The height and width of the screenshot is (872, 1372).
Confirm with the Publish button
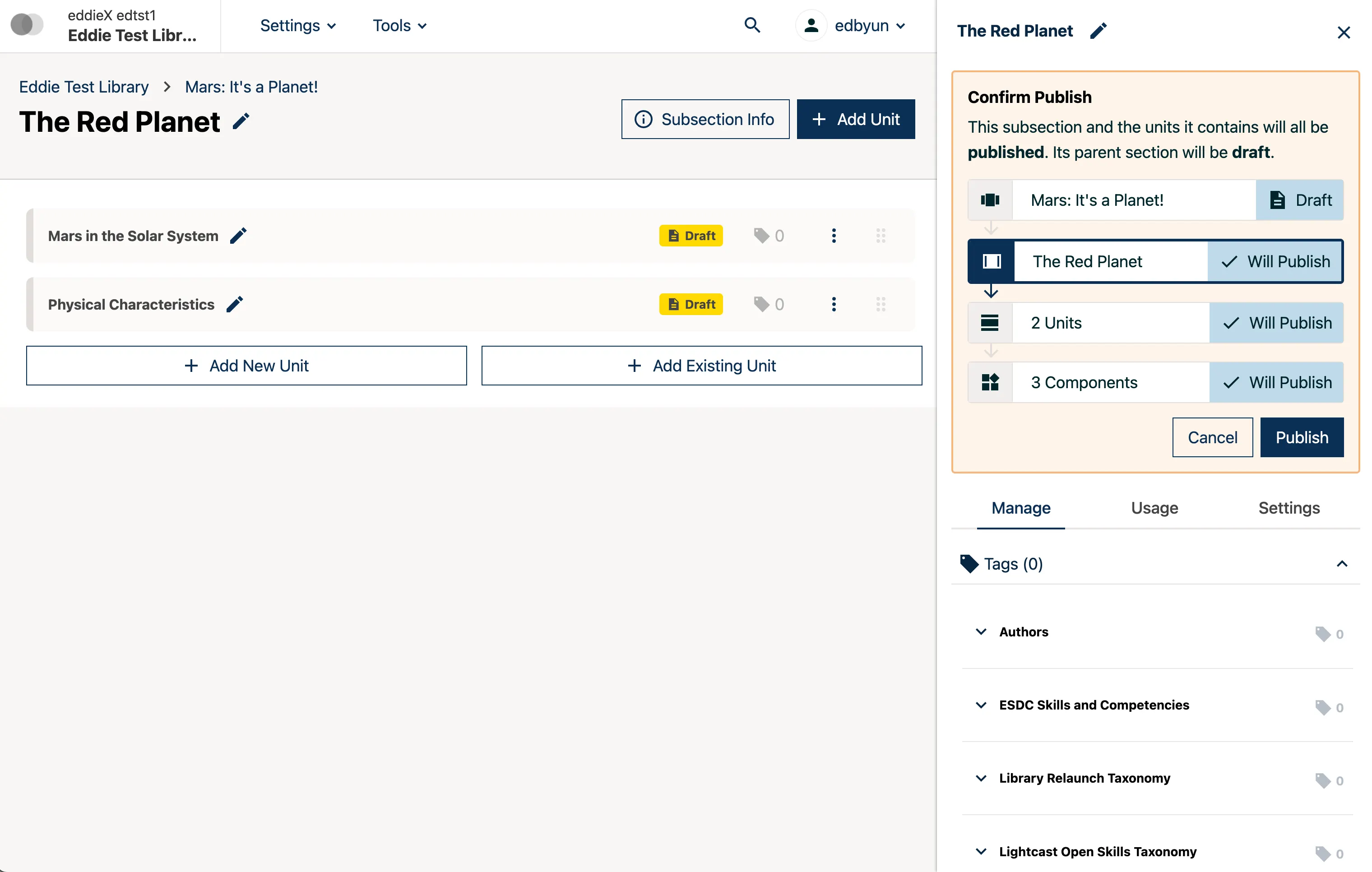click(1301, 437)
